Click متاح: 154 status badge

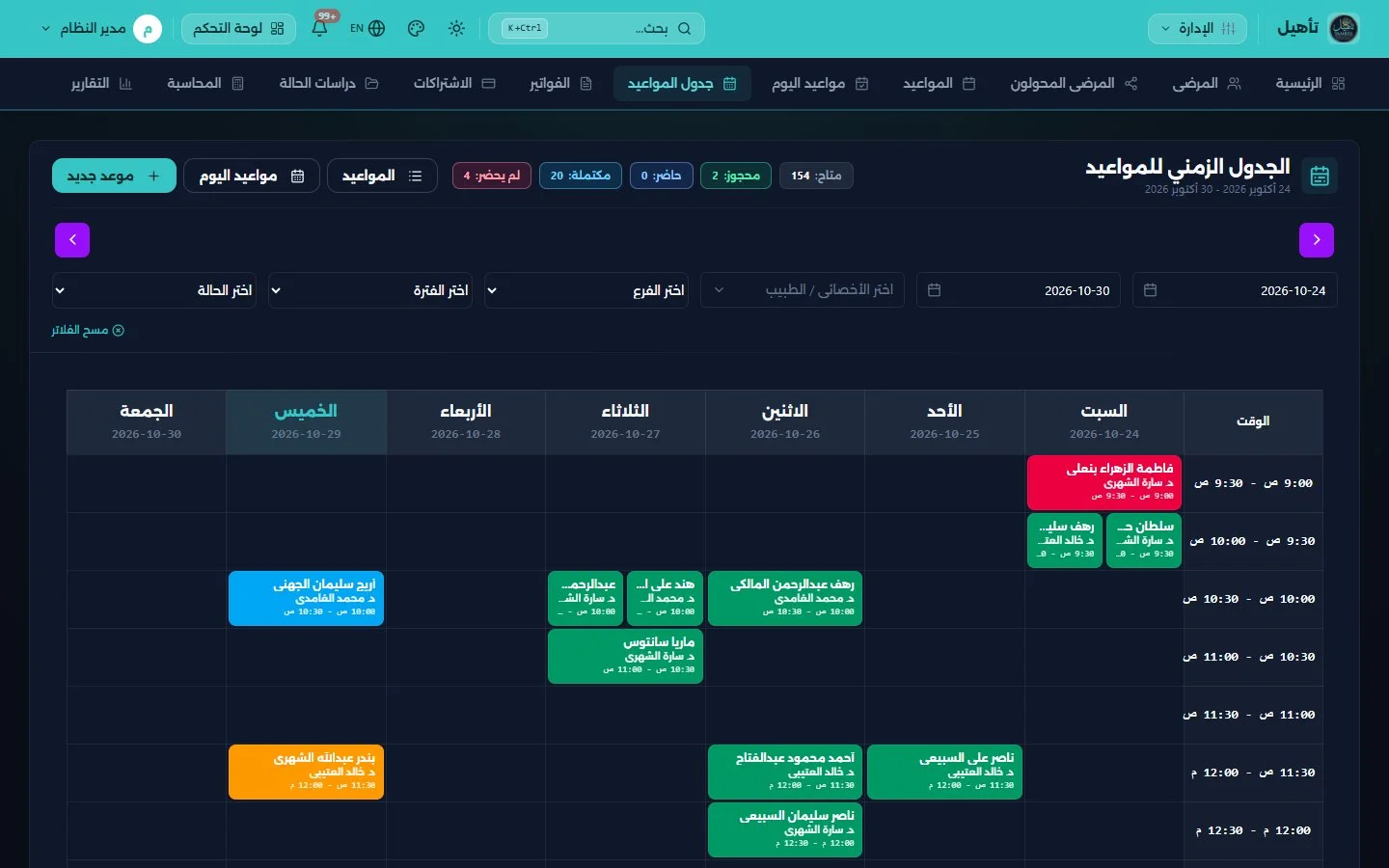[816, 176]
